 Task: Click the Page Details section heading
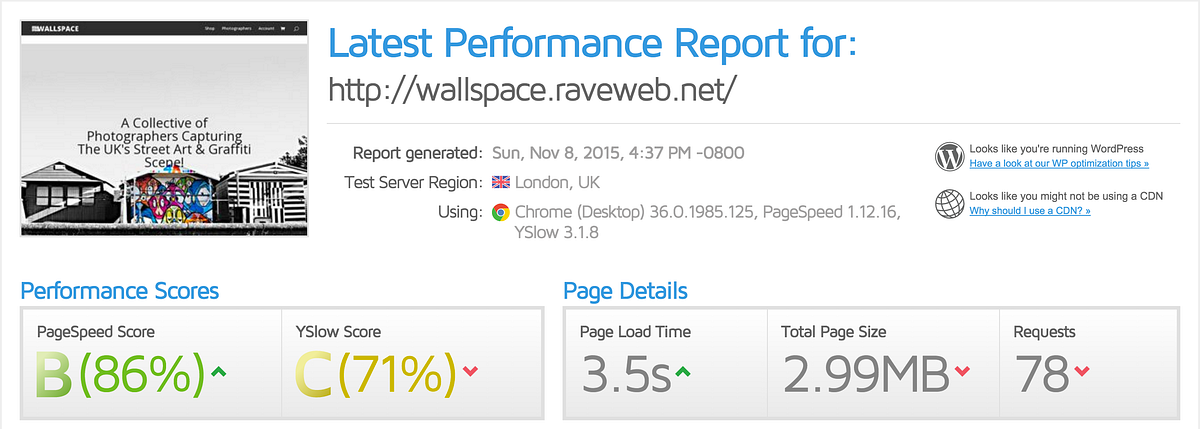(x=625, y=292)
